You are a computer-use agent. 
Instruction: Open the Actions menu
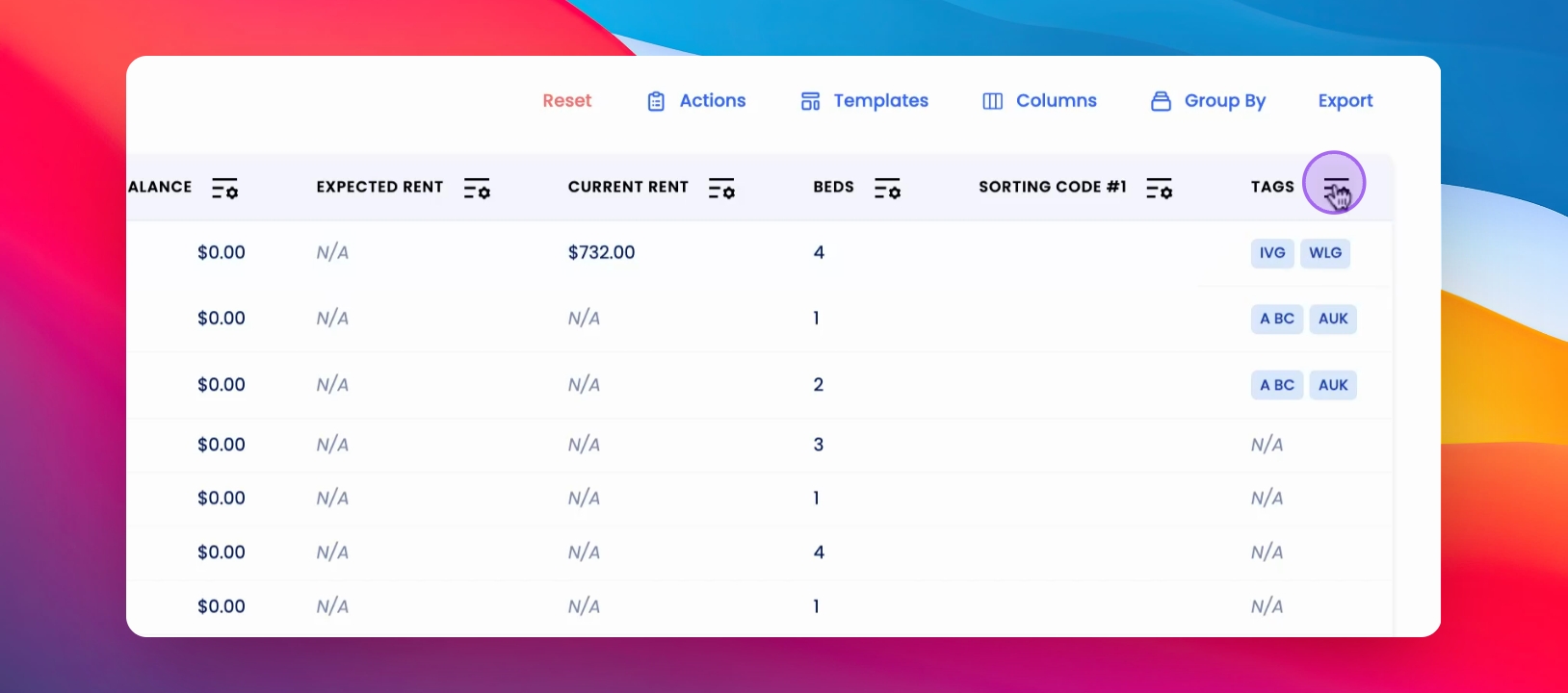696,101
